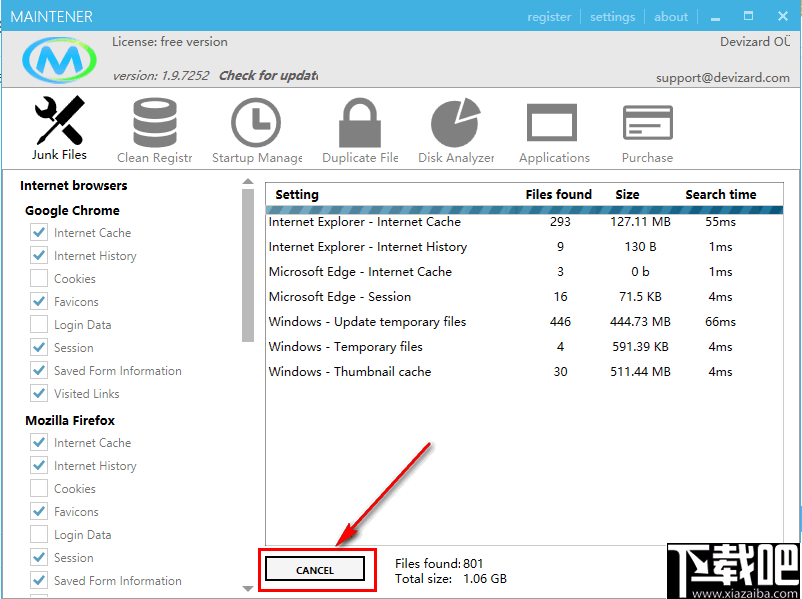This screenshot has width=802, height=599.
Task: Open the Duplicate Files padlock icon
Action: pyautogui.click(x=360, y=123)
